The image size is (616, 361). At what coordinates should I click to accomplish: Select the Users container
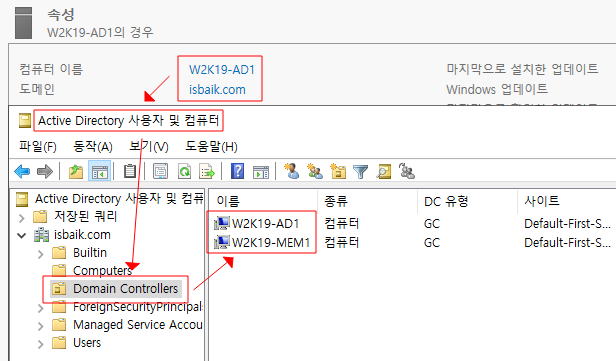click(87, 343)
